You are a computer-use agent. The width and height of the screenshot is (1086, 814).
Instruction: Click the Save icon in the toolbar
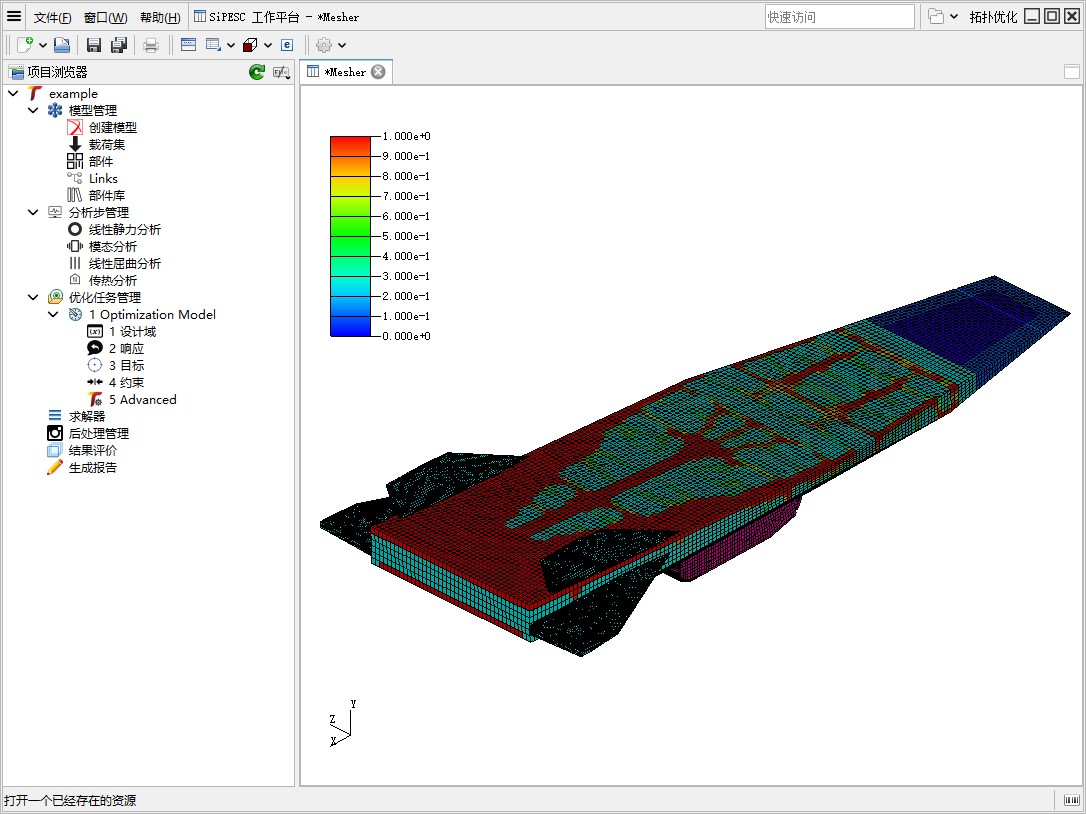(x=94, y=45)
